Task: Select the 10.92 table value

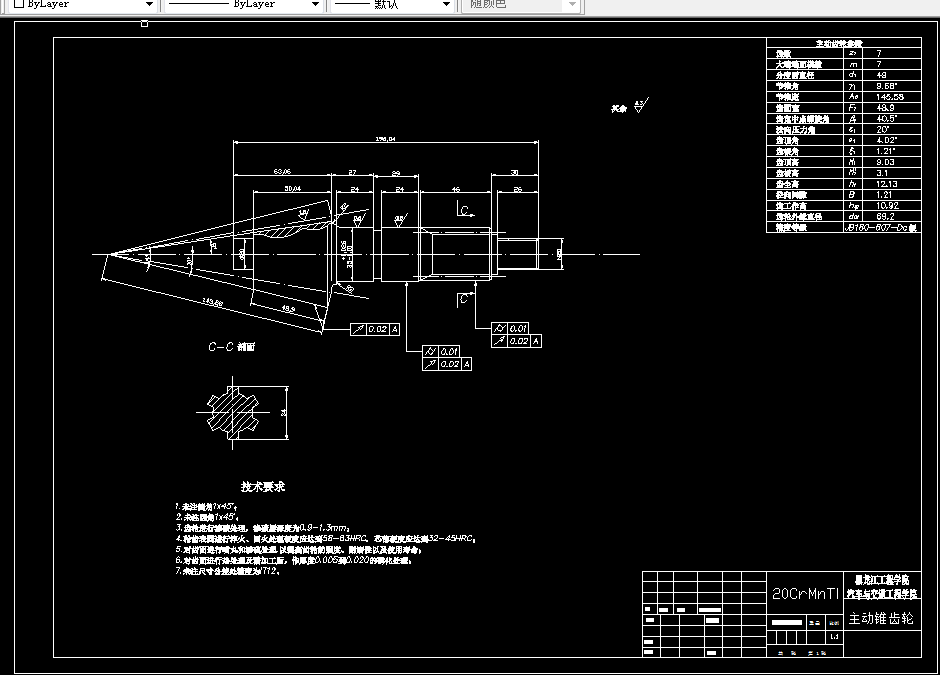Action: (x=887, y=206)
